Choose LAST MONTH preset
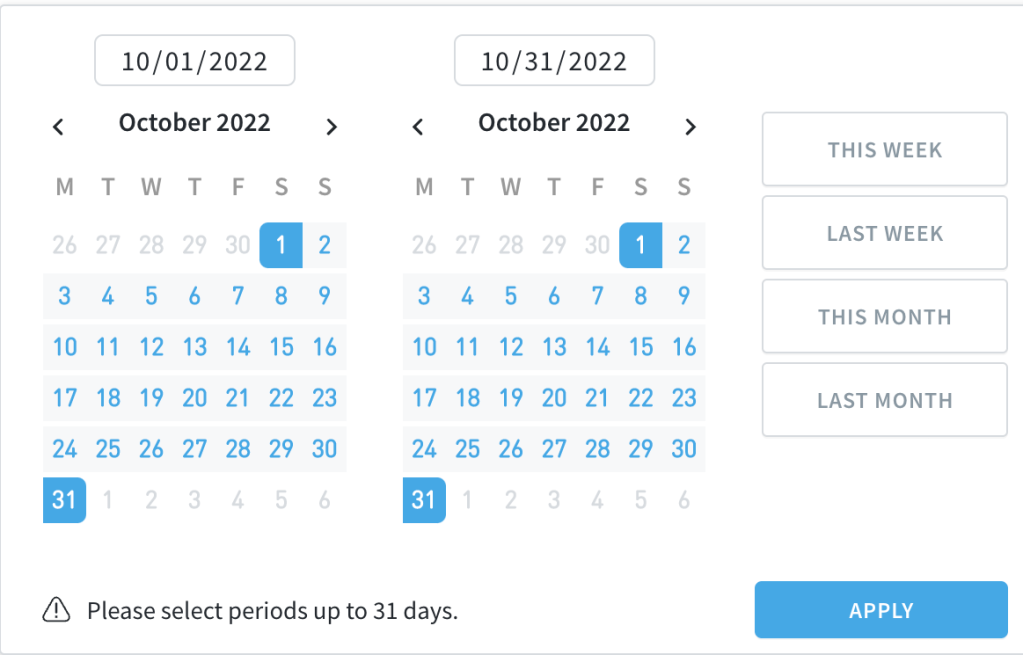This screenshot has width=1023, height=655. pyautogui.click(x=885, y=400)
